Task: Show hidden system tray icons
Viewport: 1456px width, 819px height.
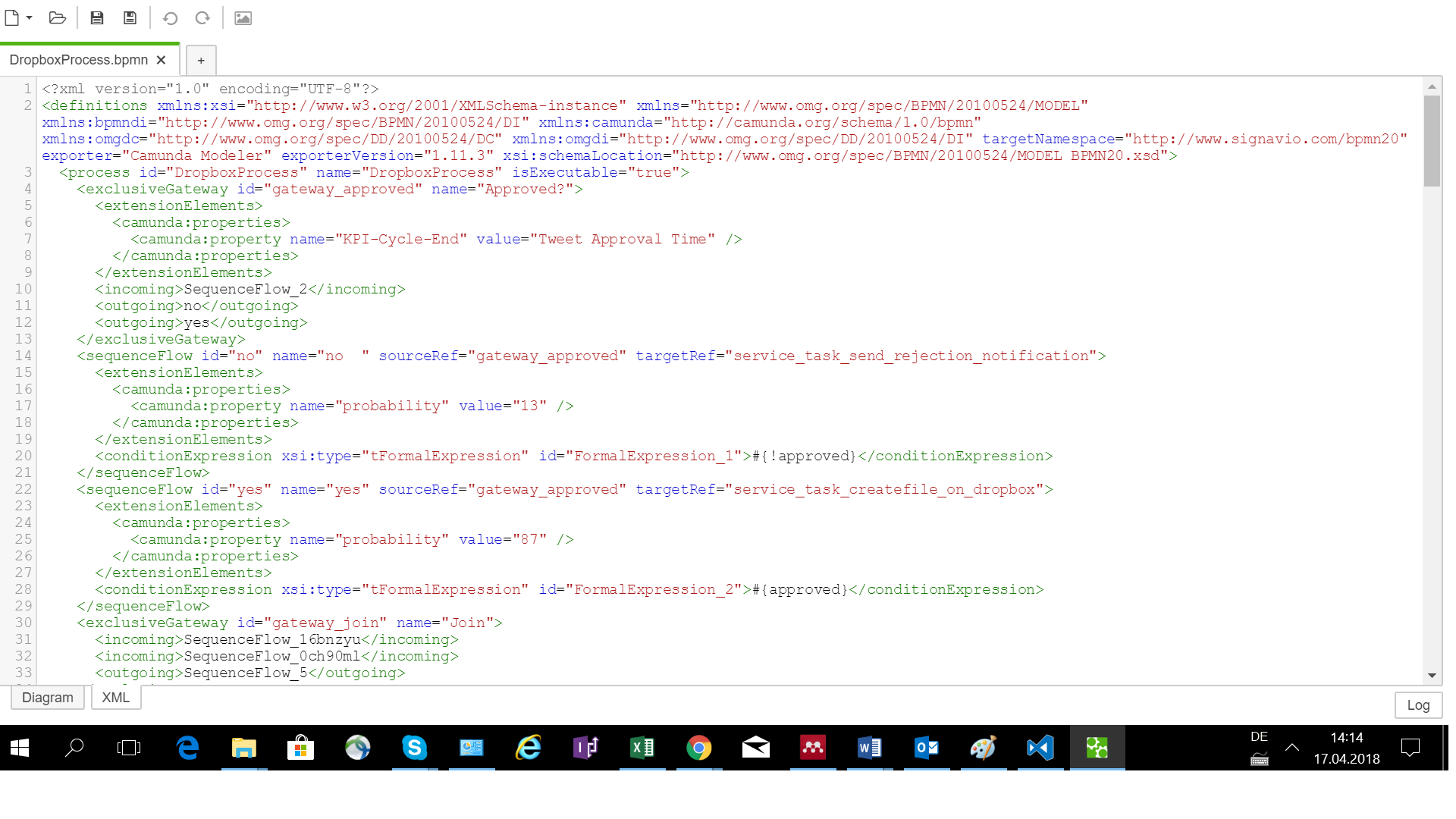Action: 1292,748
